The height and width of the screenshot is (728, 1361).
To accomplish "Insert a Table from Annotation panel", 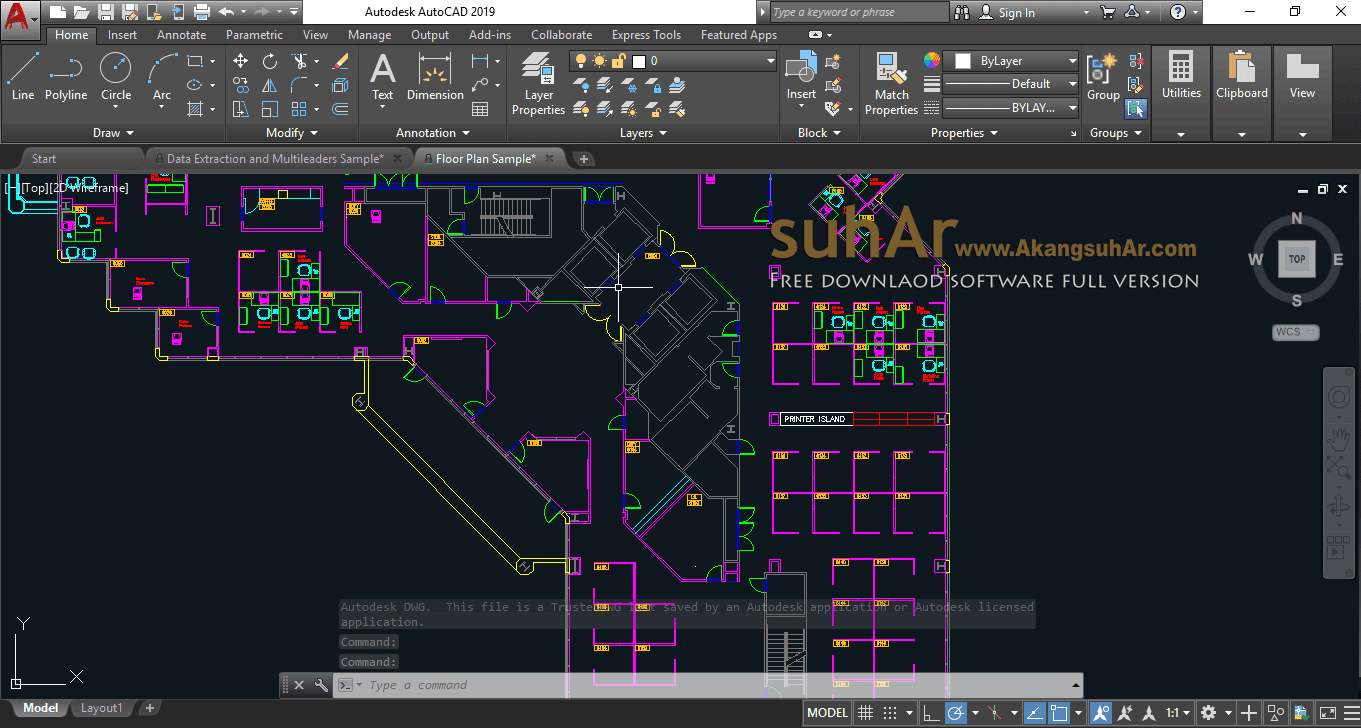I will (480, 109).
